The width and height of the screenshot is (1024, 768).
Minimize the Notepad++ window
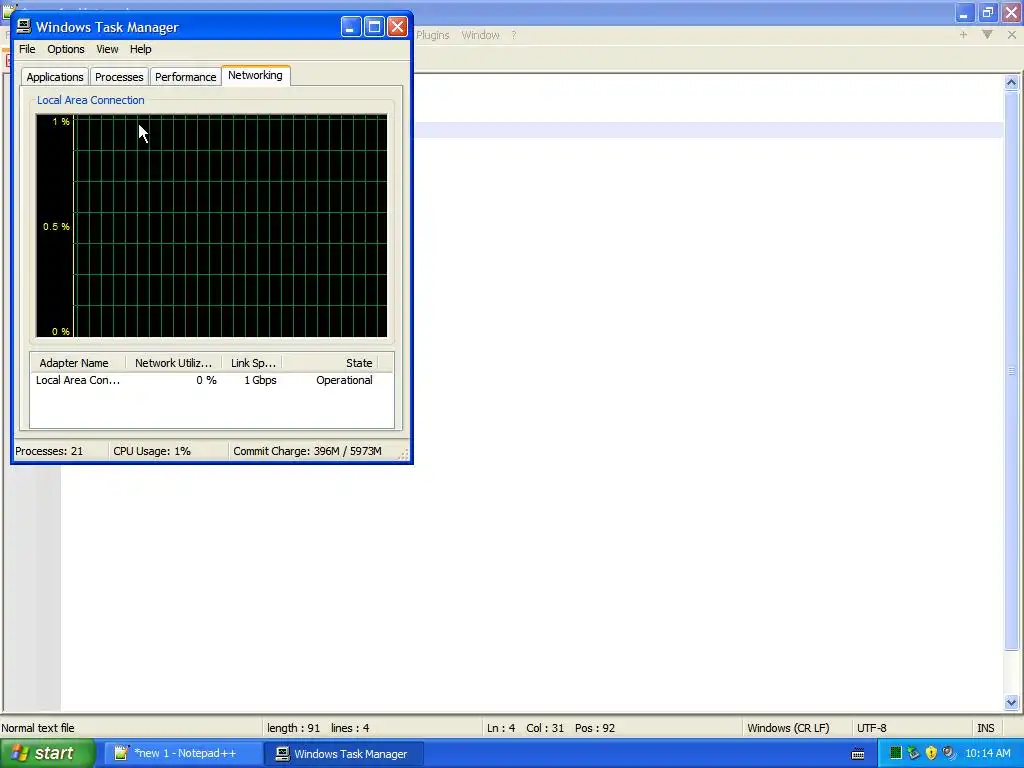click(x=964, y=12)
